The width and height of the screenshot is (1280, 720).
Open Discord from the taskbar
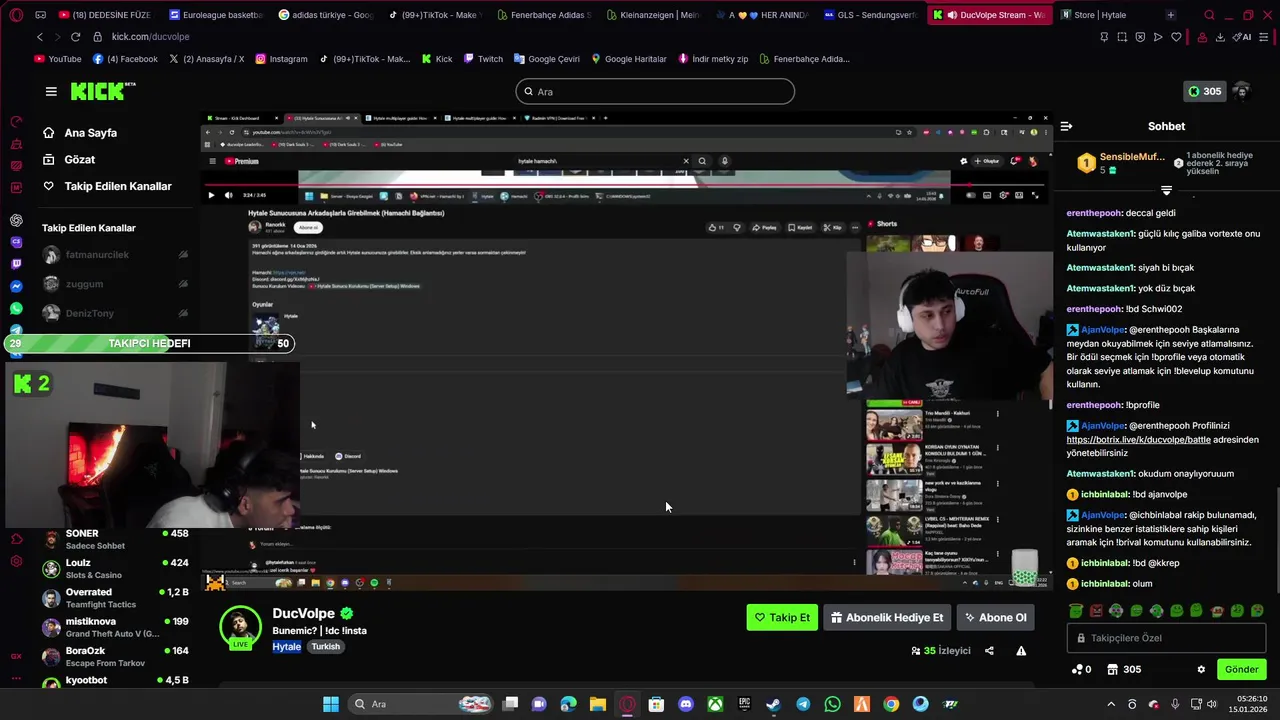tap(685, 704)
